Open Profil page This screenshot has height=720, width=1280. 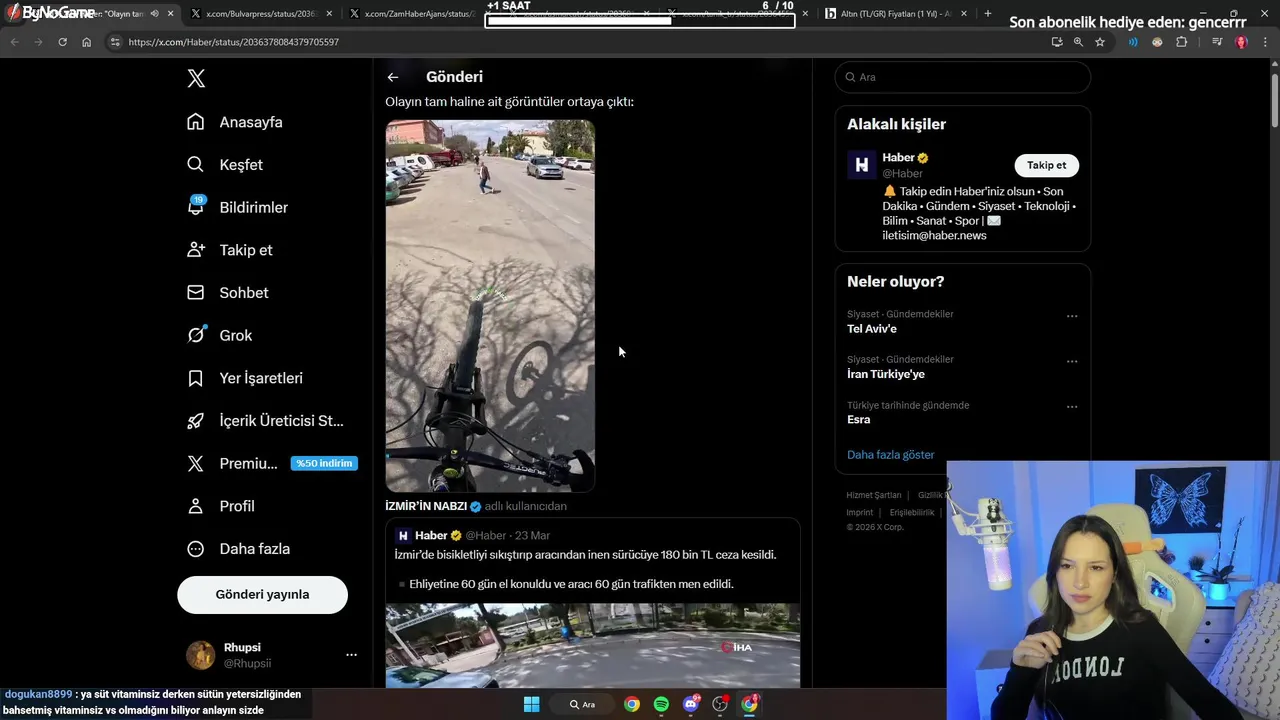[221, 506]
